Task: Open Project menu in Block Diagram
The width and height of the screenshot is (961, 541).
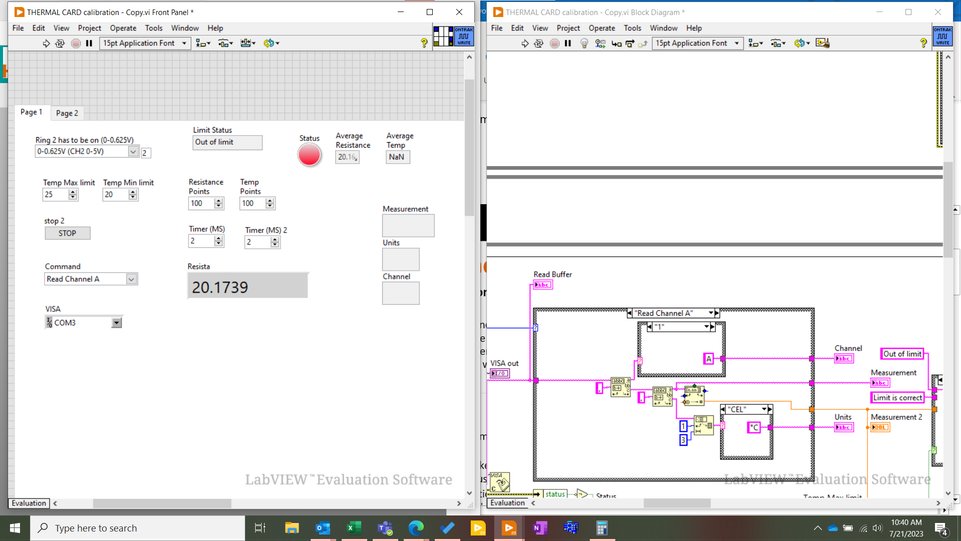Action: tap(568, 28)
